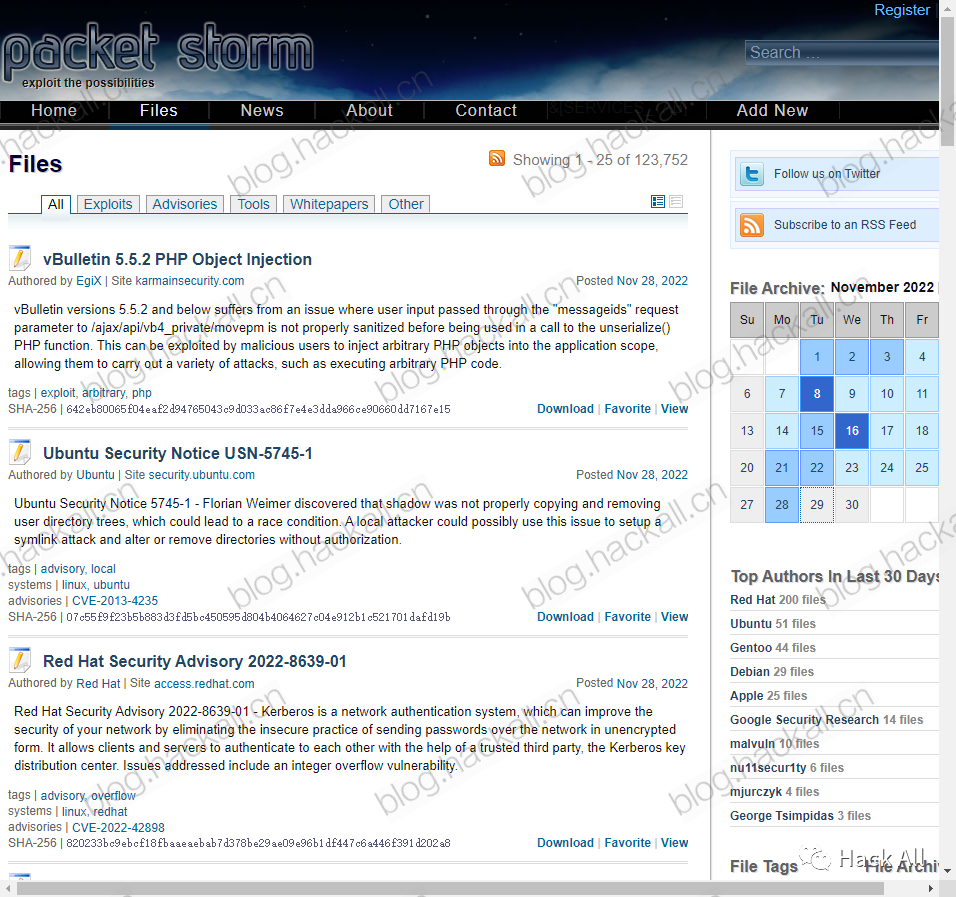Open security.ubuntu.com site link
Viewport: 956px width, 897px height.
(x=202, y=474)
